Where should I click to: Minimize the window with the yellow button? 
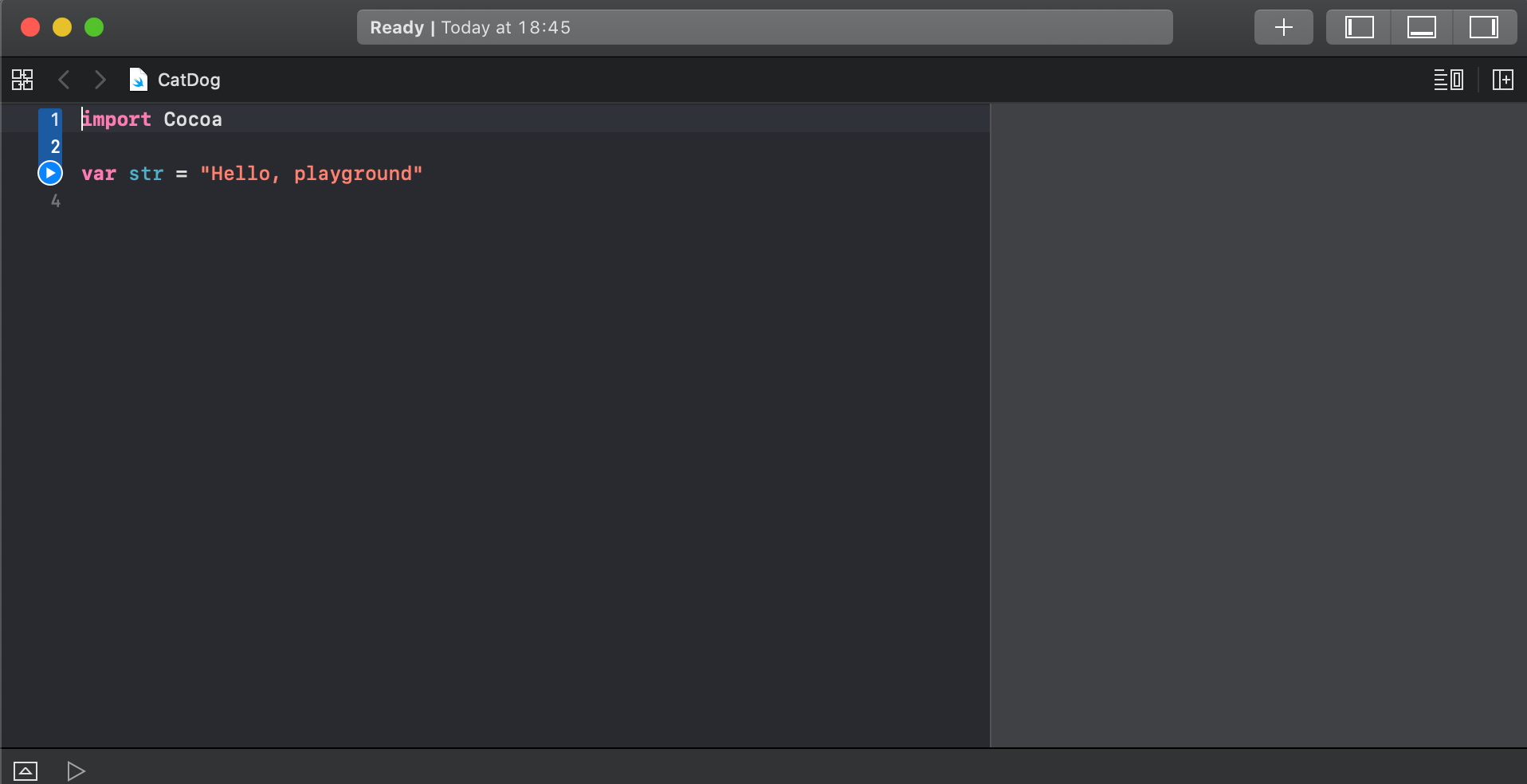[x=62, y=27]
